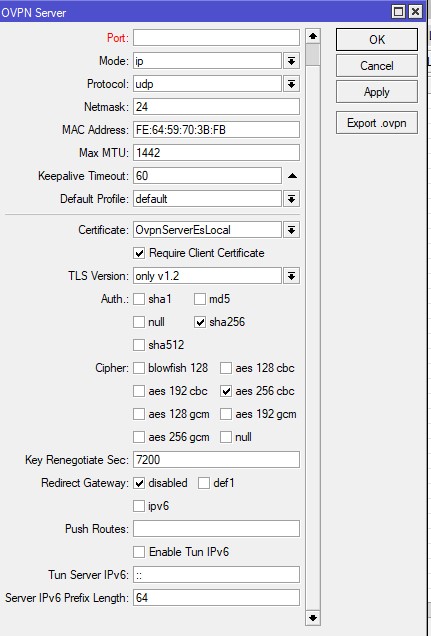Viewport: 431px width, 636px height.
Task: Open the TLS Version dropdown
Action: [x=291, y=276]
